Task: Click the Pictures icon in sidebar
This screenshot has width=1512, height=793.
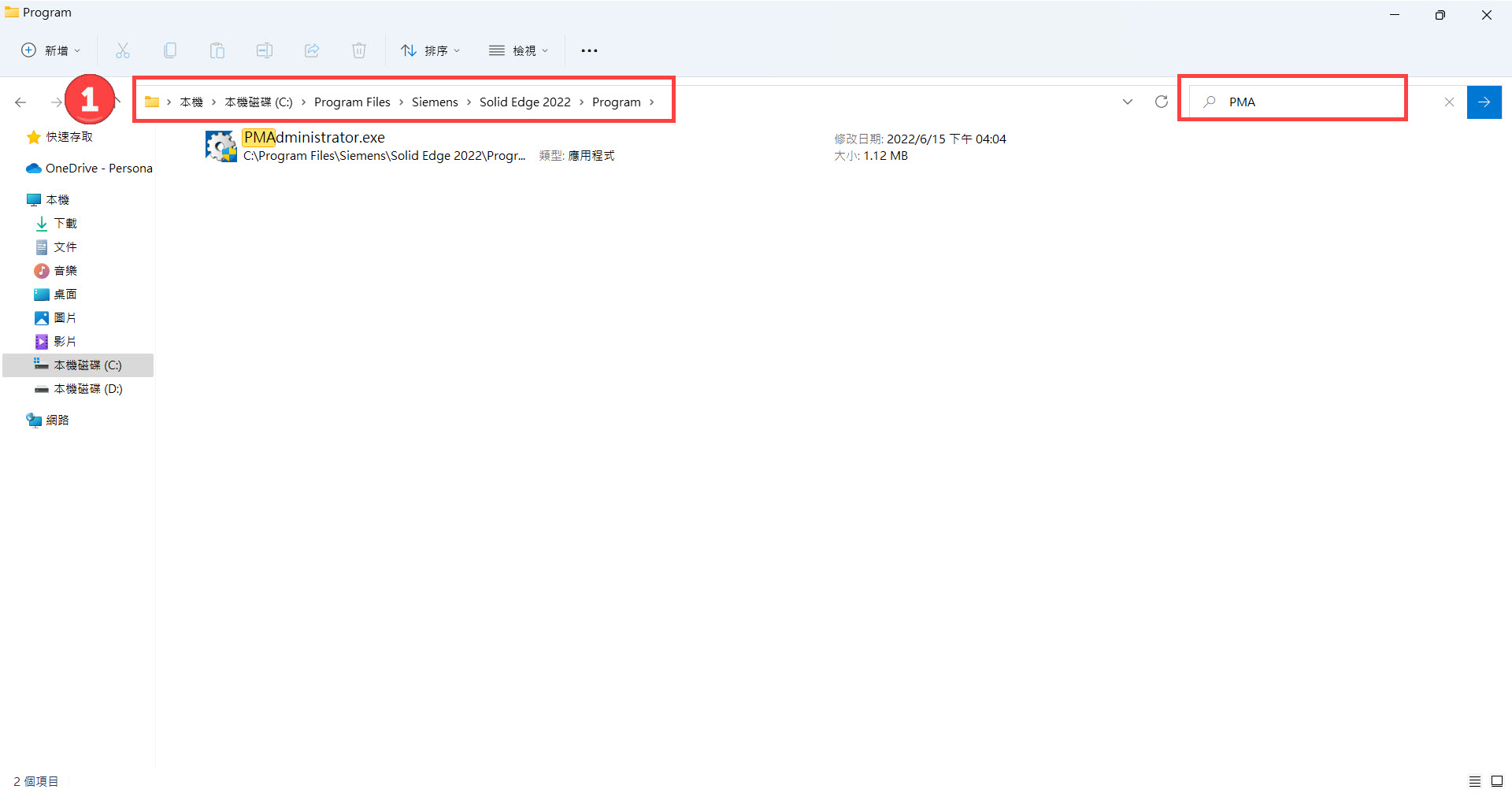Action: (42, 318)
